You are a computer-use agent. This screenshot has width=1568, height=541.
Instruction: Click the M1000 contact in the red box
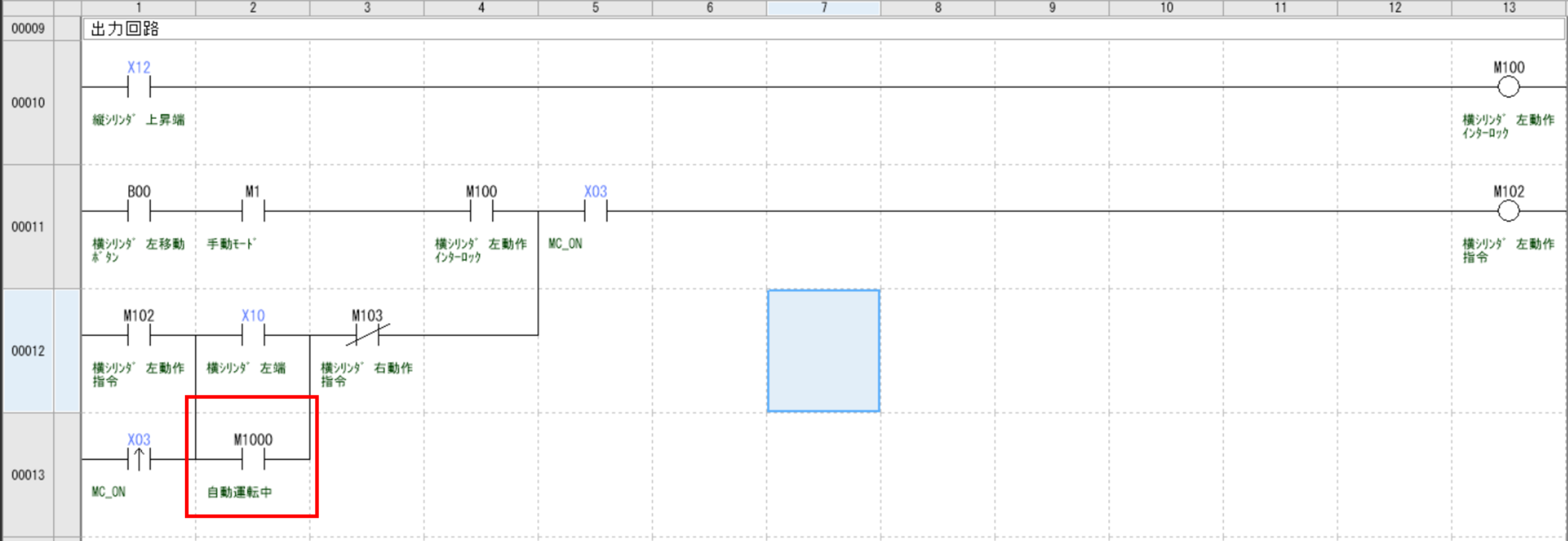coord(252,459)
